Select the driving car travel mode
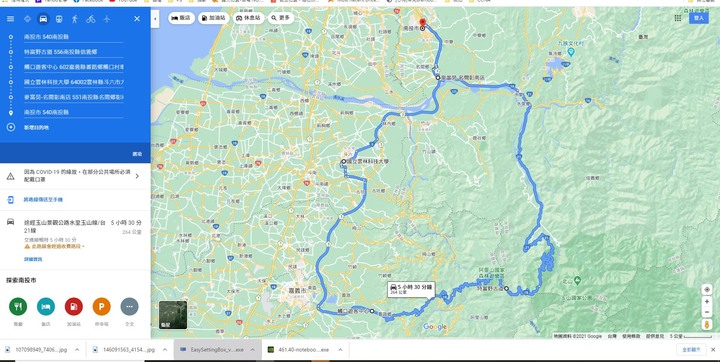 pyautogui.click(x=43, y=19)
